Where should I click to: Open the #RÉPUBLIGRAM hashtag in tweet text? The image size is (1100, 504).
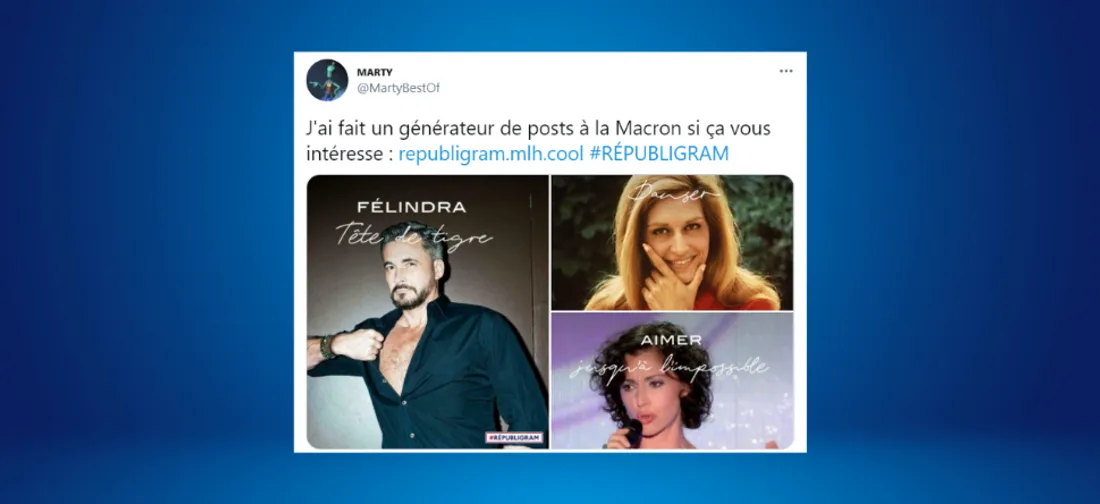click(659, 154)
